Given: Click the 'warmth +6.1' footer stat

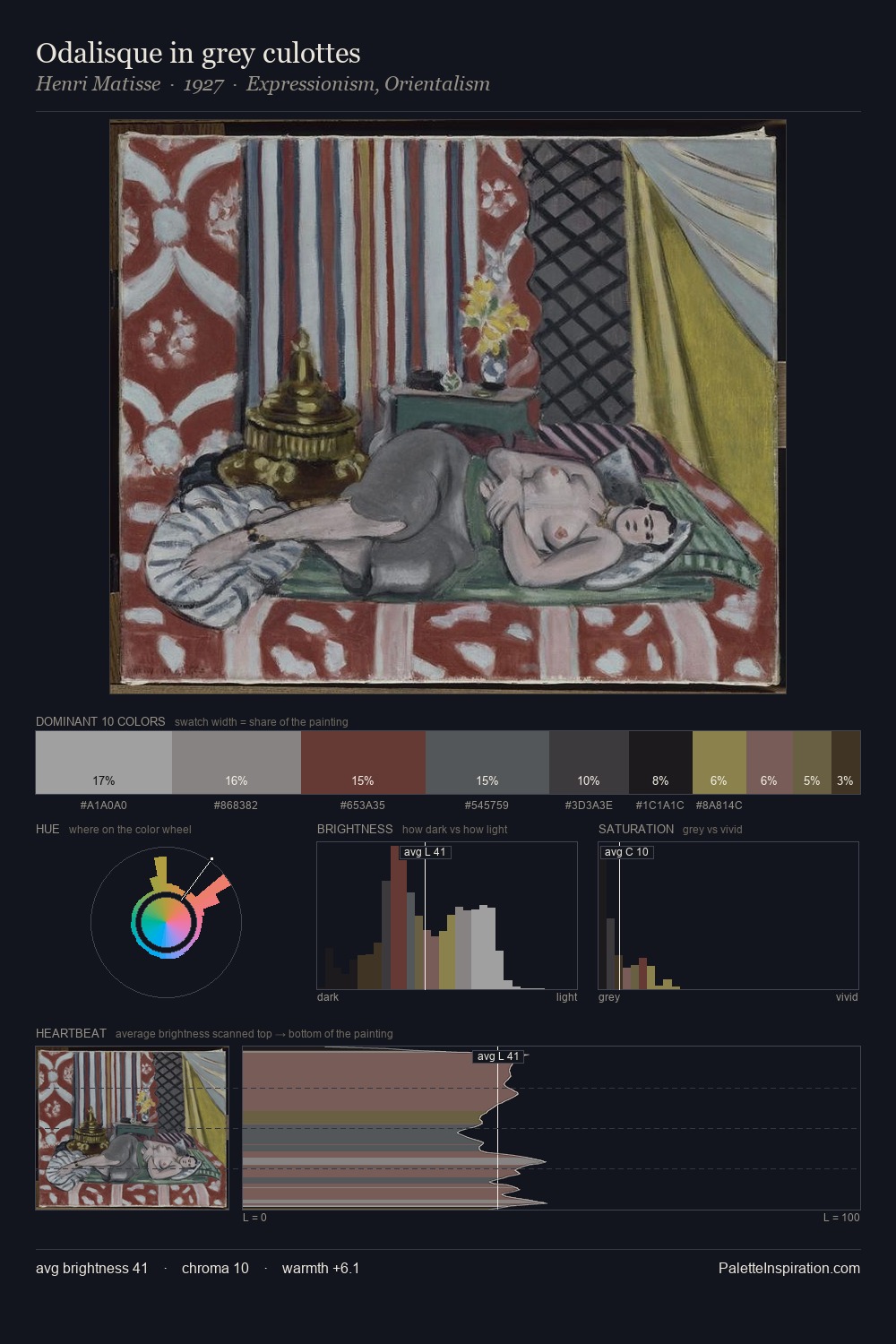Looking at the screenshot, I should click(321, 1268).
